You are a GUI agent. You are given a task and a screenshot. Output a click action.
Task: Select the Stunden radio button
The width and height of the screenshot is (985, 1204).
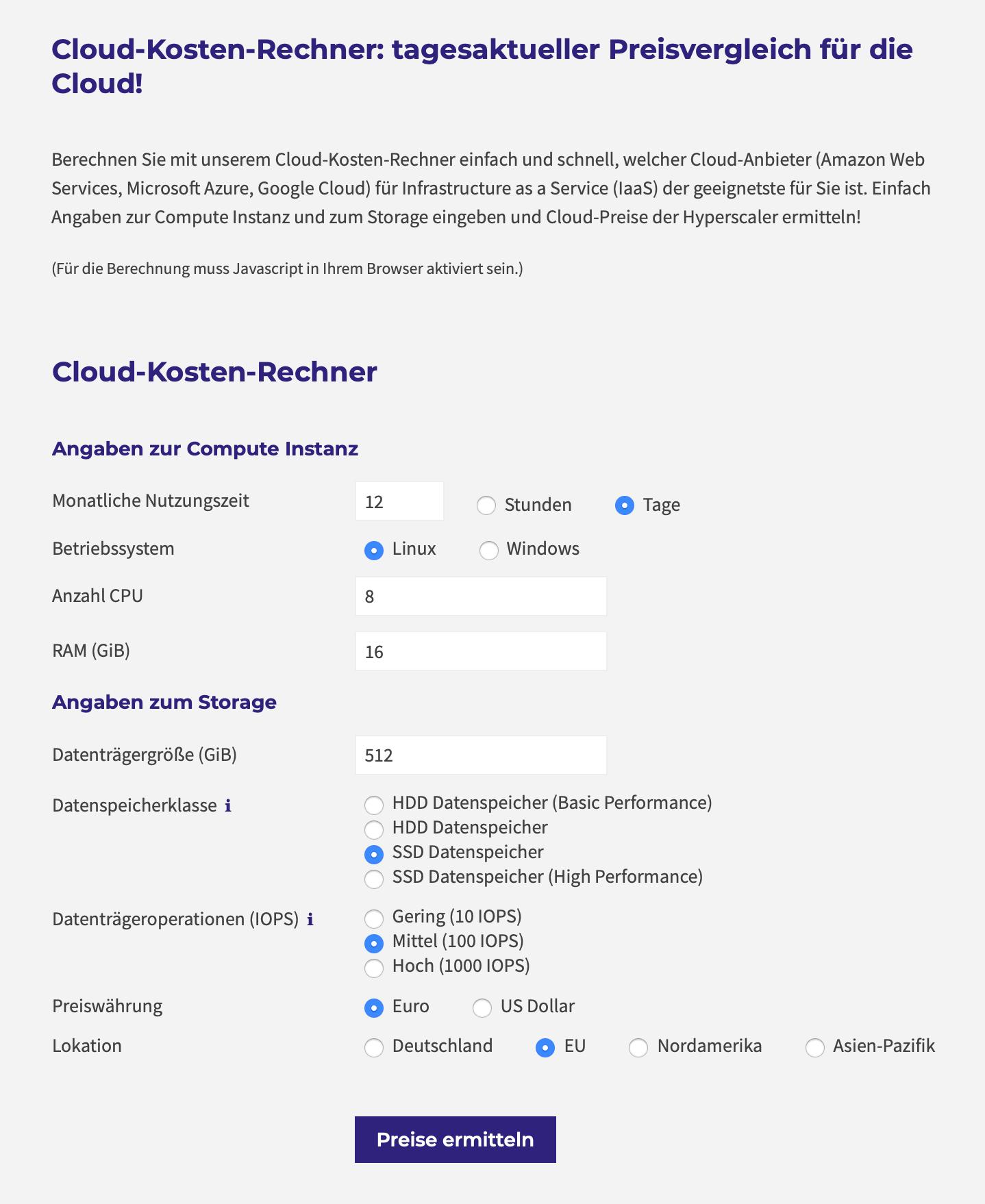point(486,505)
